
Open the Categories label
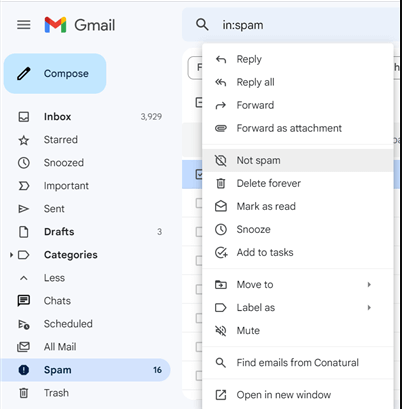[71, 255]
